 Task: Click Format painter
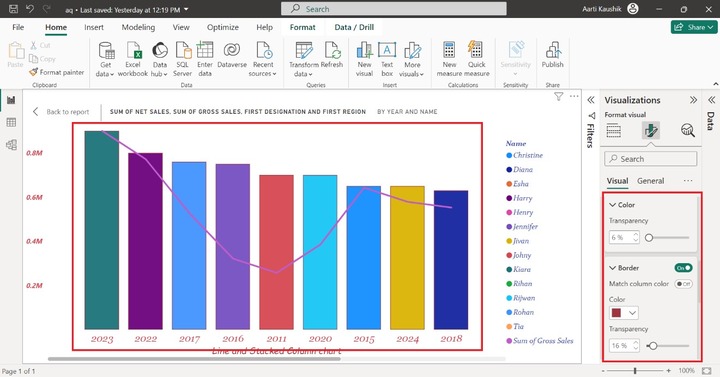[x=56, y=72]
